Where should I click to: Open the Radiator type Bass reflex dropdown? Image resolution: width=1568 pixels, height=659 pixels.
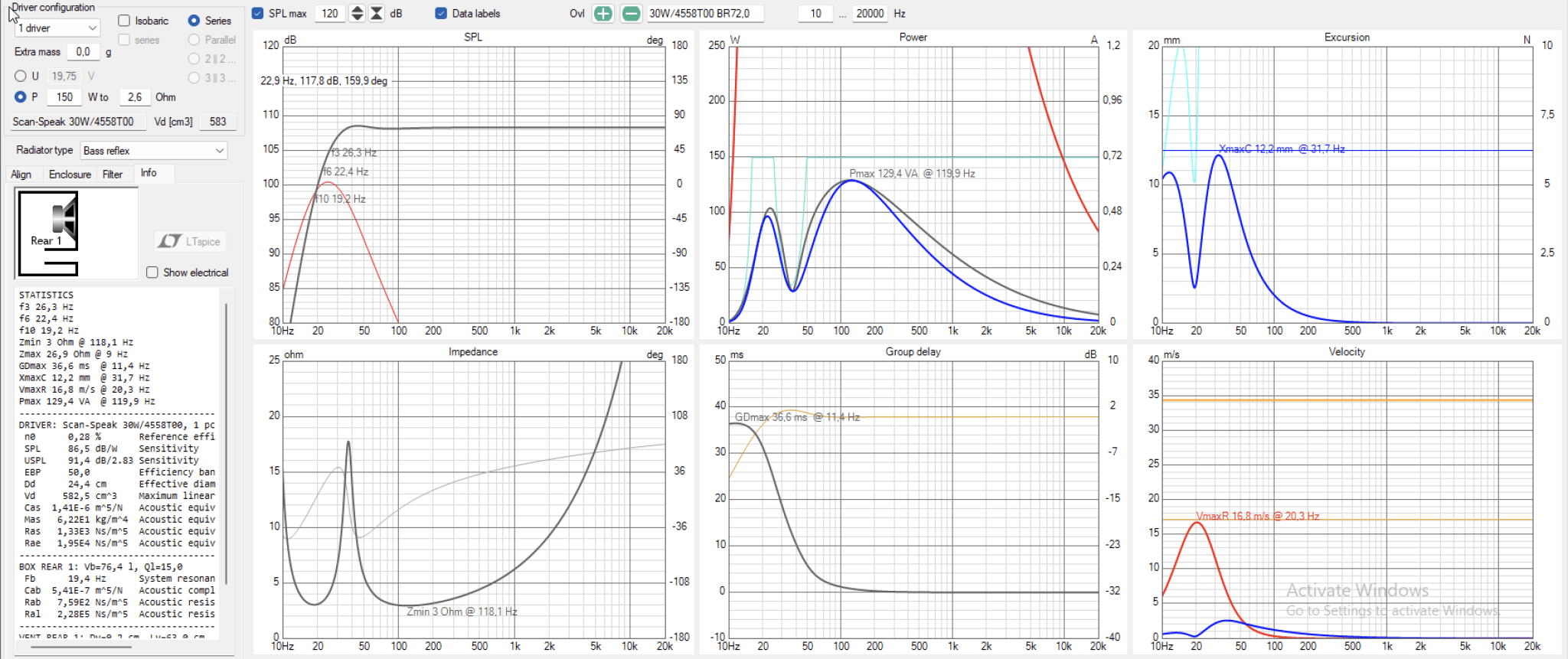click(154, 151)
